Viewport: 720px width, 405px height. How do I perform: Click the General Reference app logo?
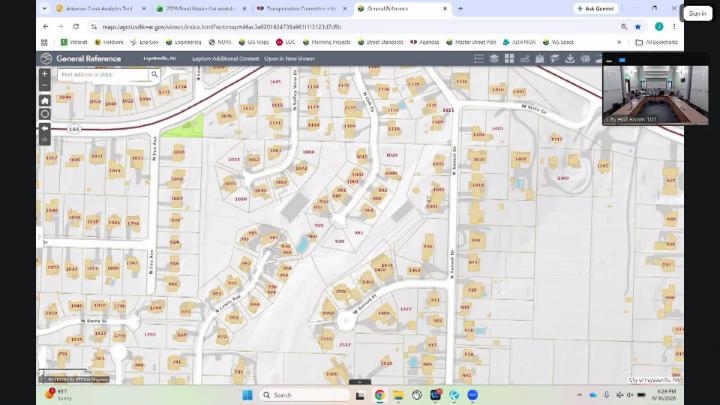coord(46,58)
